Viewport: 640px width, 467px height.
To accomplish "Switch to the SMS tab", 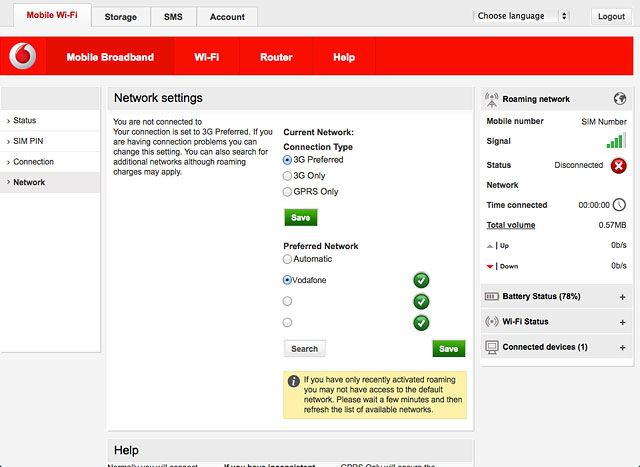I will click(173, 17).
